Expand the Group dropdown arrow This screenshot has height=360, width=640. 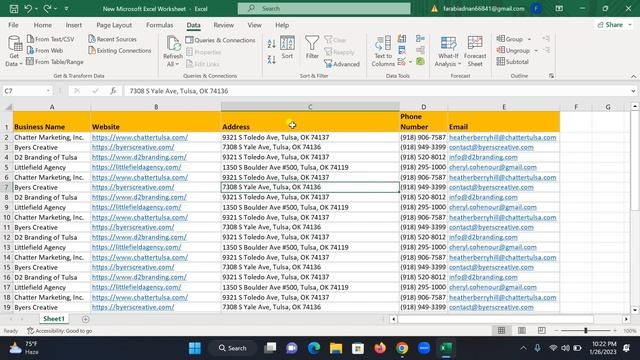(529, 39)
